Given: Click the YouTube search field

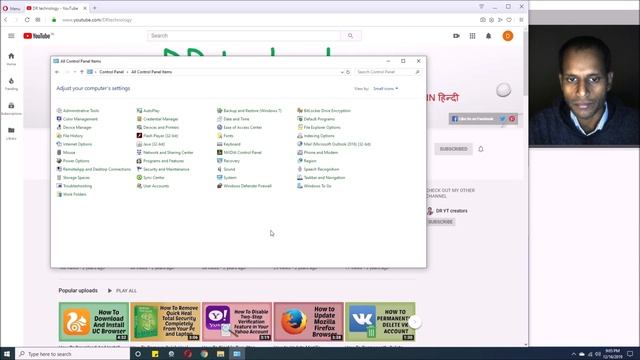Looking at the screenshot, I should 244,36.
